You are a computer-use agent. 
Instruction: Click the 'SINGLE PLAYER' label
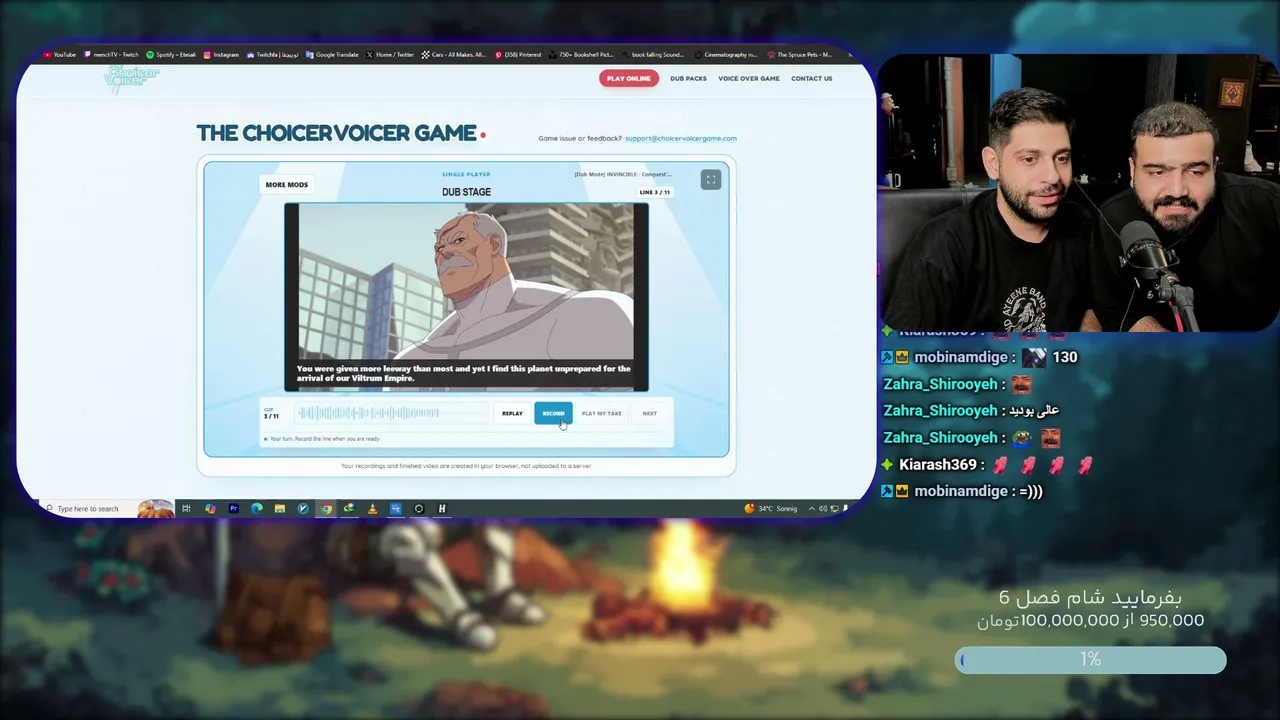click(466, 175)
